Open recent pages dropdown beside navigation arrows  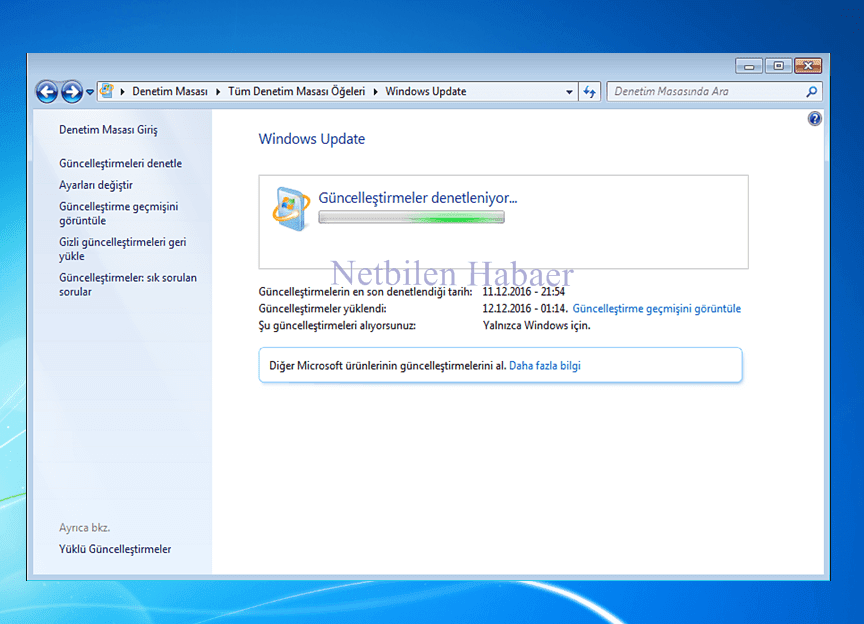point(90,92)
